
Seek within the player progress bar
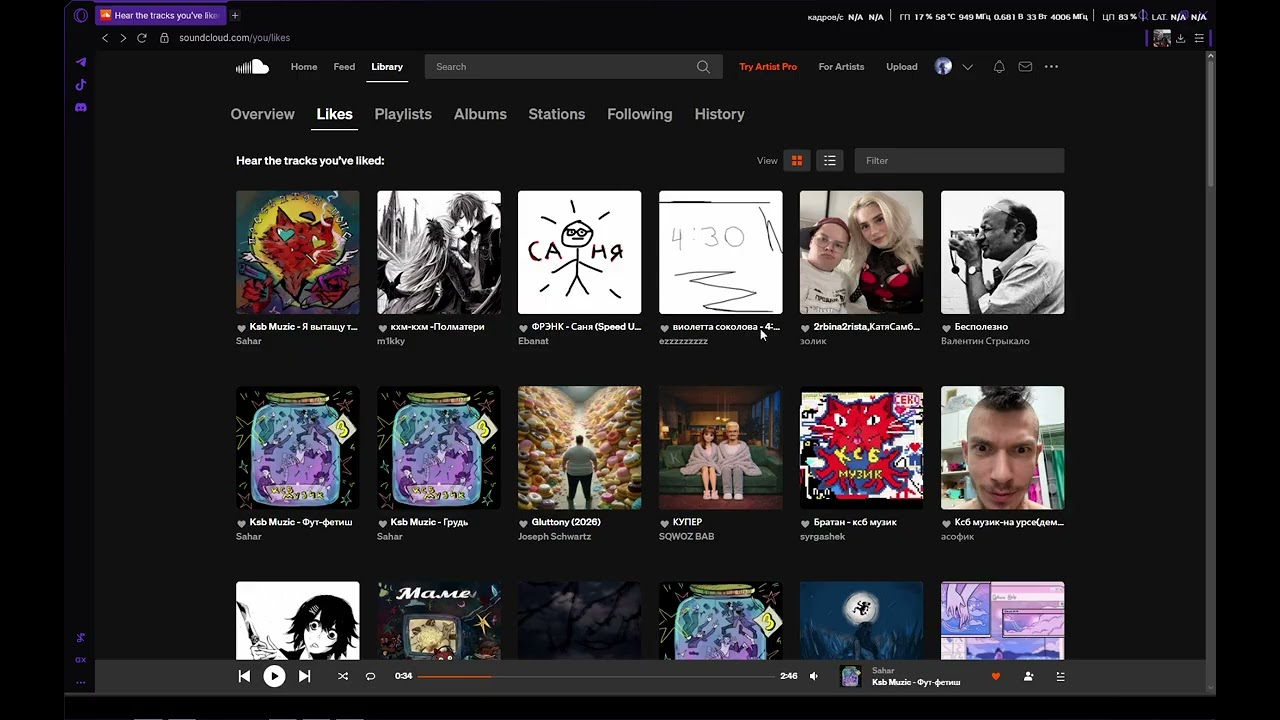pyautogui.click(x=597, y=676)
